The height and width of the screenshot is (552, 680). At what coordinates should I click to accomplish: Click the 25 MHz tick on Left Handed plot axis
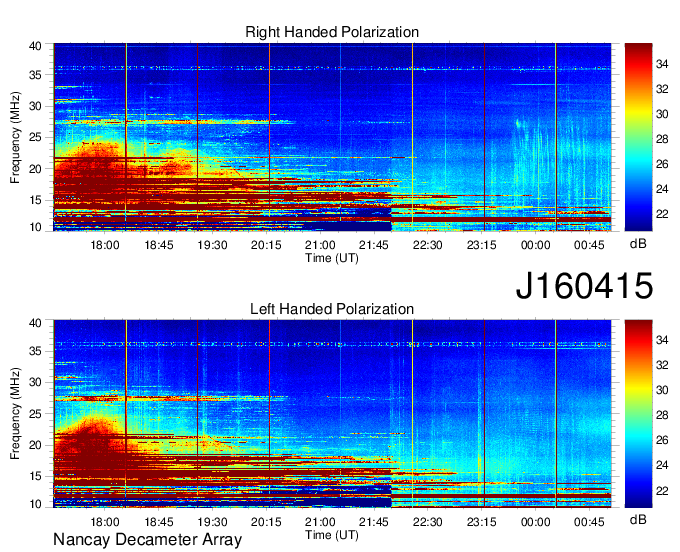click(x=36, y=414)
